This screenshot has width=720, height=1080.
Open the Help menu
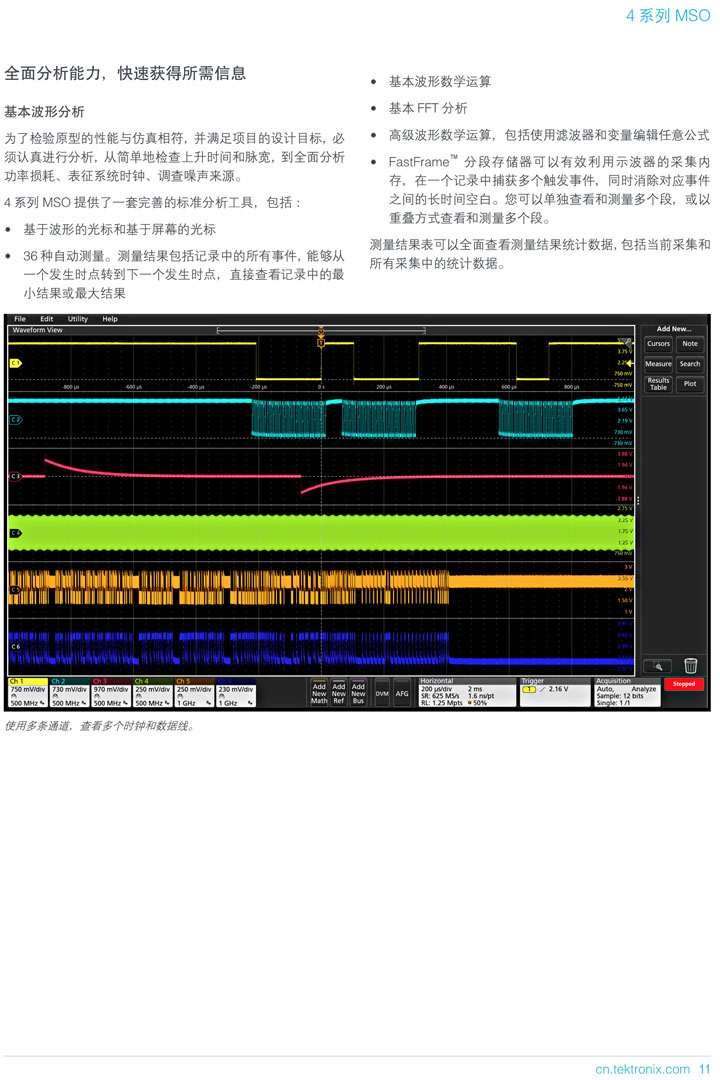point(110,319)
